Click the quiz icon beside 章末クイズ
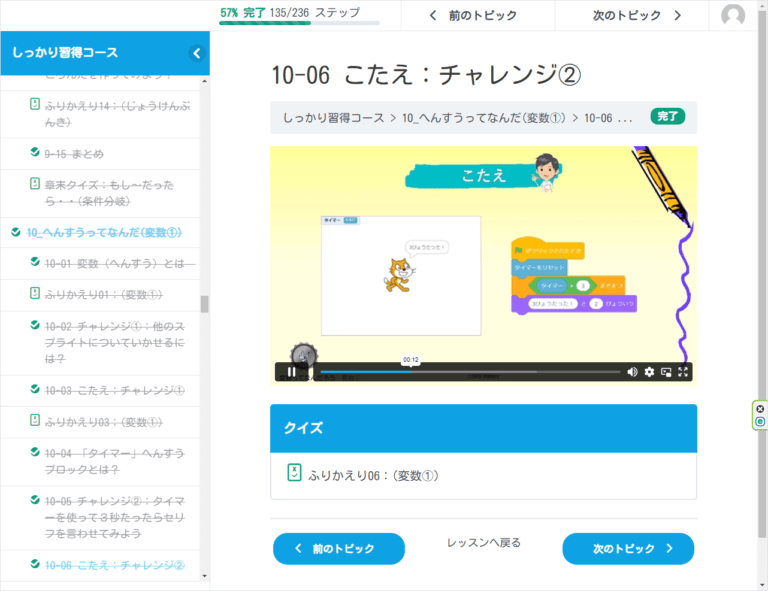Viewport: 768px width, 591px height. [x=35, y=184]
